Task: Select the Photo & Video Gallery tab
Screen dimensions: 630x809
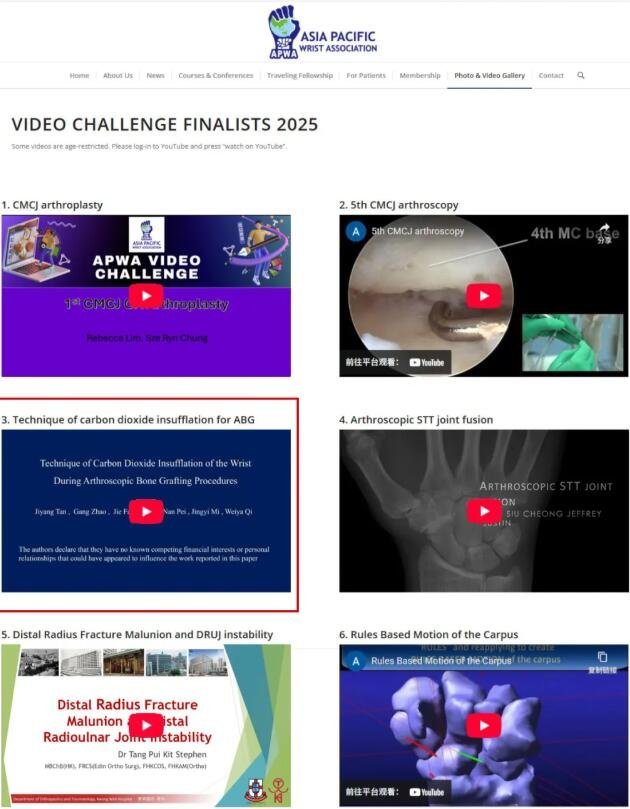Action: (489, 75)
